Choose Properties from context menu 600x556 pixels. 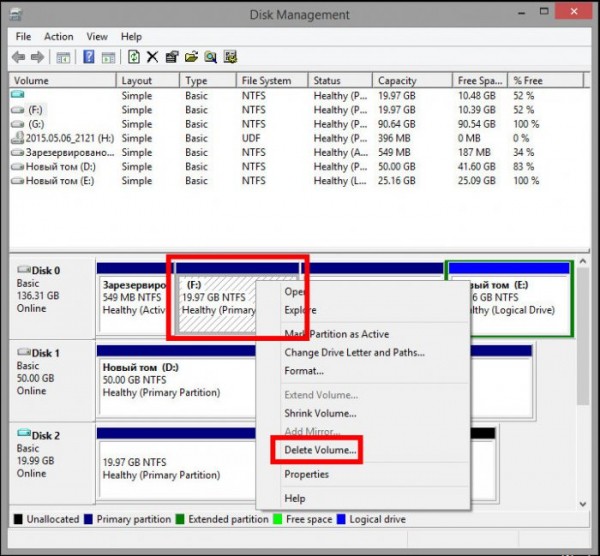coord(307,474)
